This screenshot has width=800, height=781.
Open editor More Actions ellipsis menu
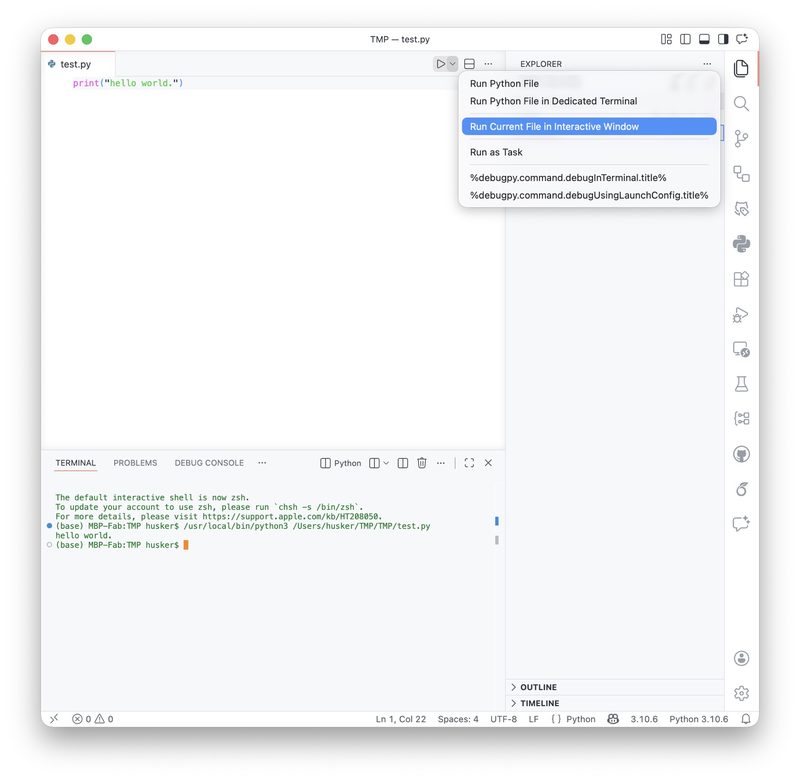coord(488,64)
